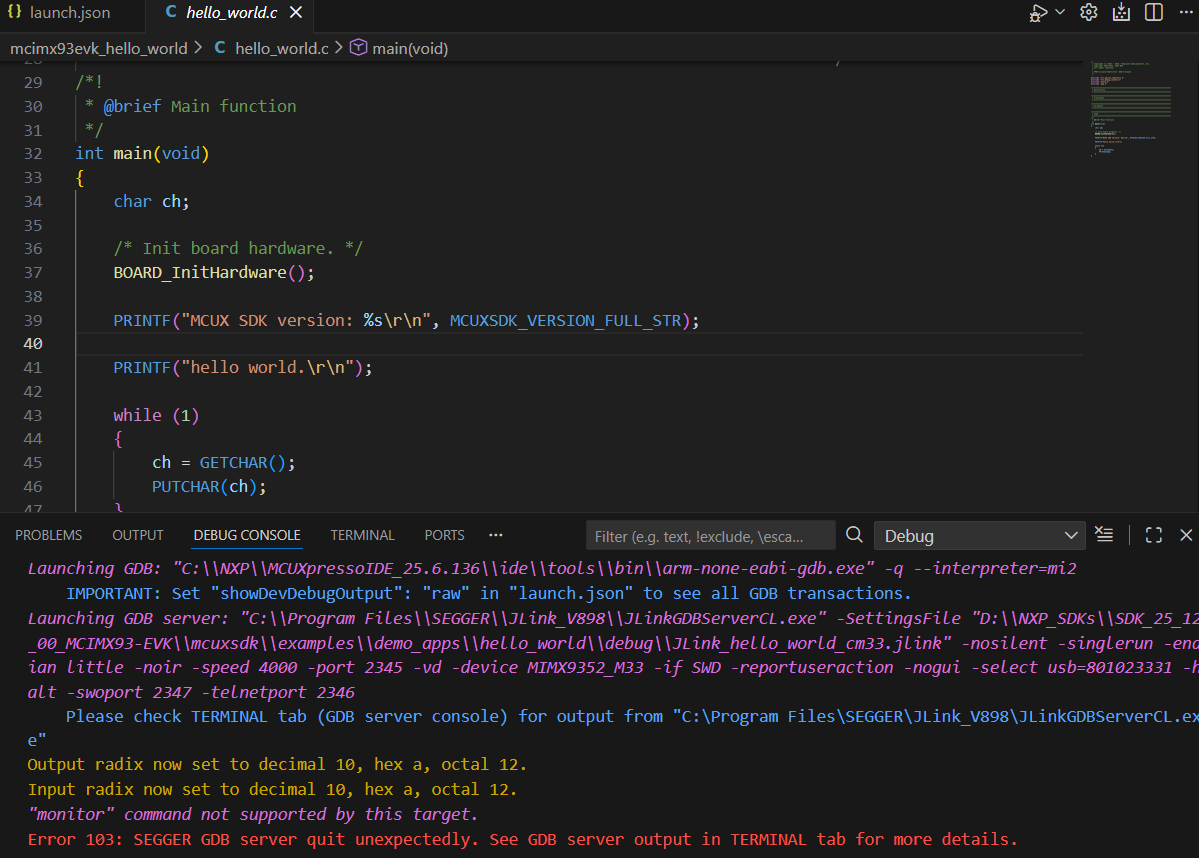Click the JSON braces icon on launch.json tab
This screenshot has width=1199, height=858.
(15, 12)
